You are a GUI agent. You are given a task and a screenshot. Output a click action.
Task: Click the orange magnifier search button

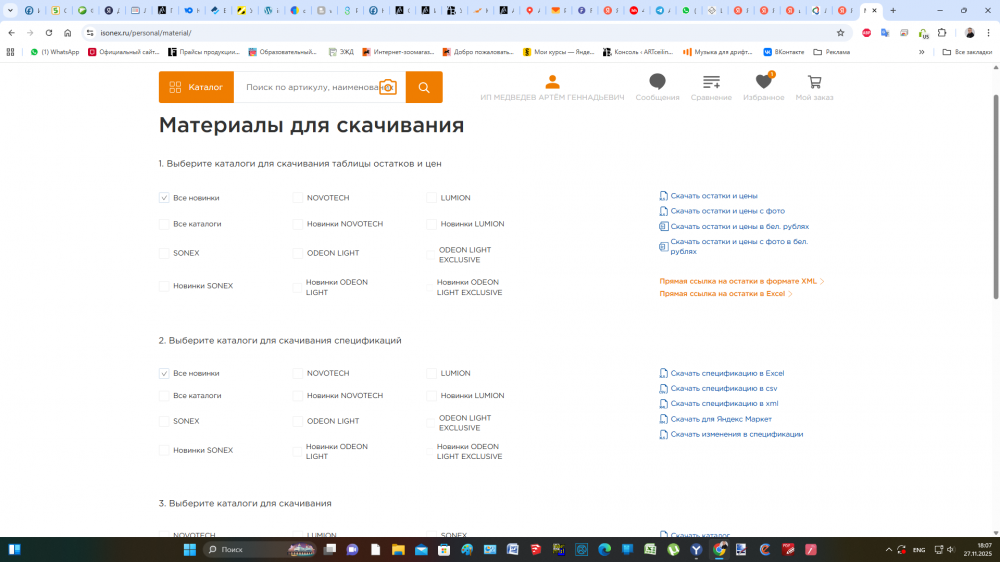tap(424, 87)
